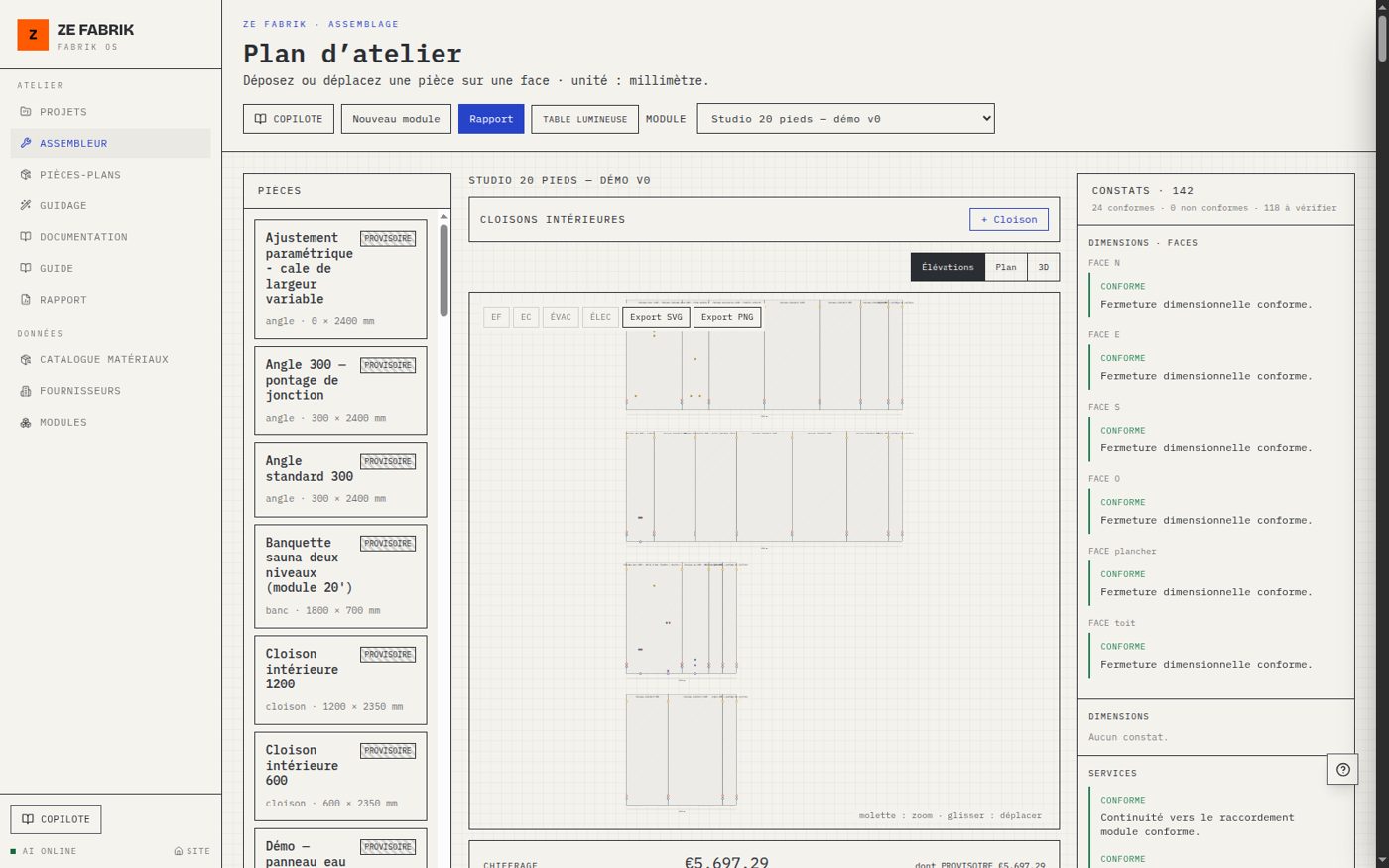This screenshot has width=1389, height=868.
Task: Click the Modules cubes icon
Action: tap(26, 422)
